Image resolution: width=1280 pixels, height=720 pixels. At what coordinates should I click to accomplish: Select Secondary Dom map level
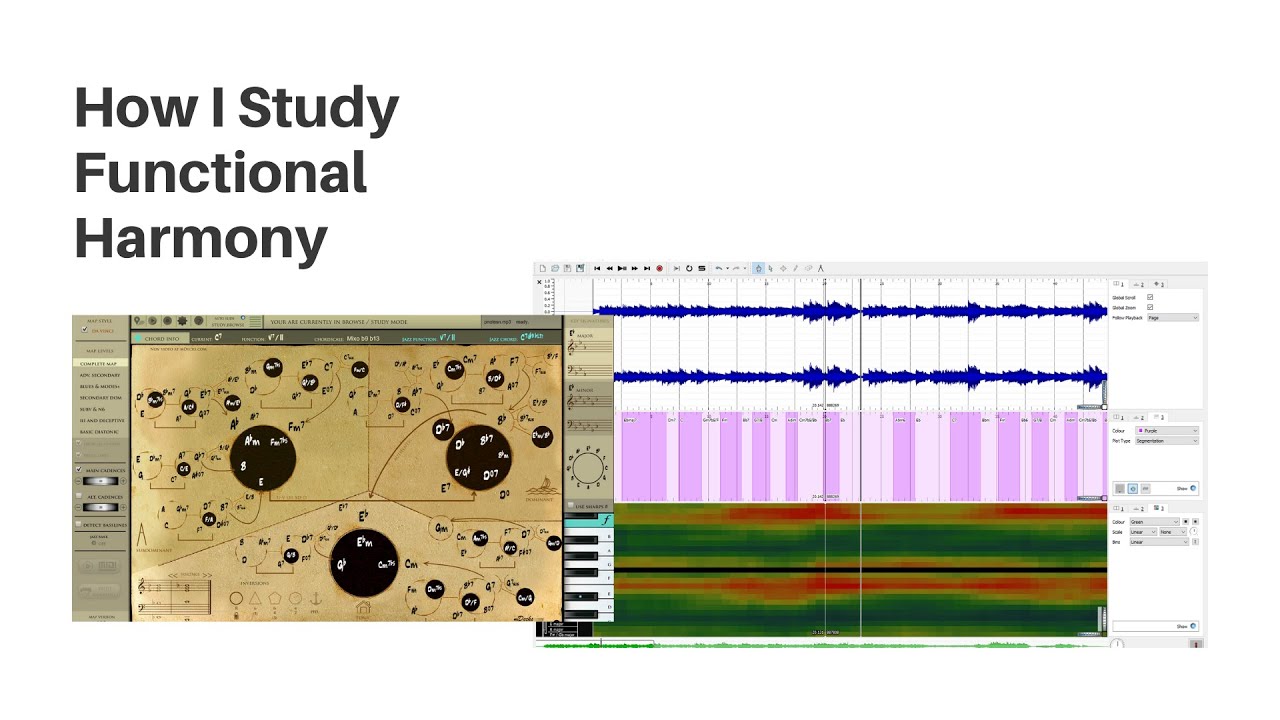[100, 398]
